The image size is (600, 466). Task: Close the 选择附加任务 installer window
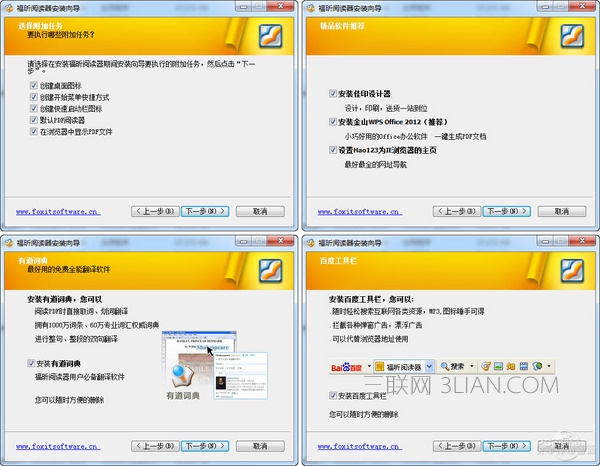(x=280, y=6)
